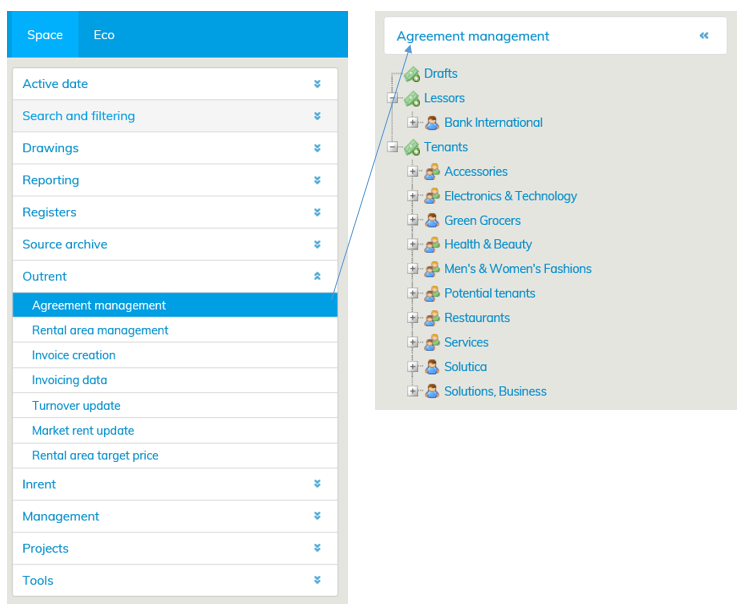This screenshot has width=750, height=610.
Task: Open Rental area management
Action: click(x=100, y=330)
